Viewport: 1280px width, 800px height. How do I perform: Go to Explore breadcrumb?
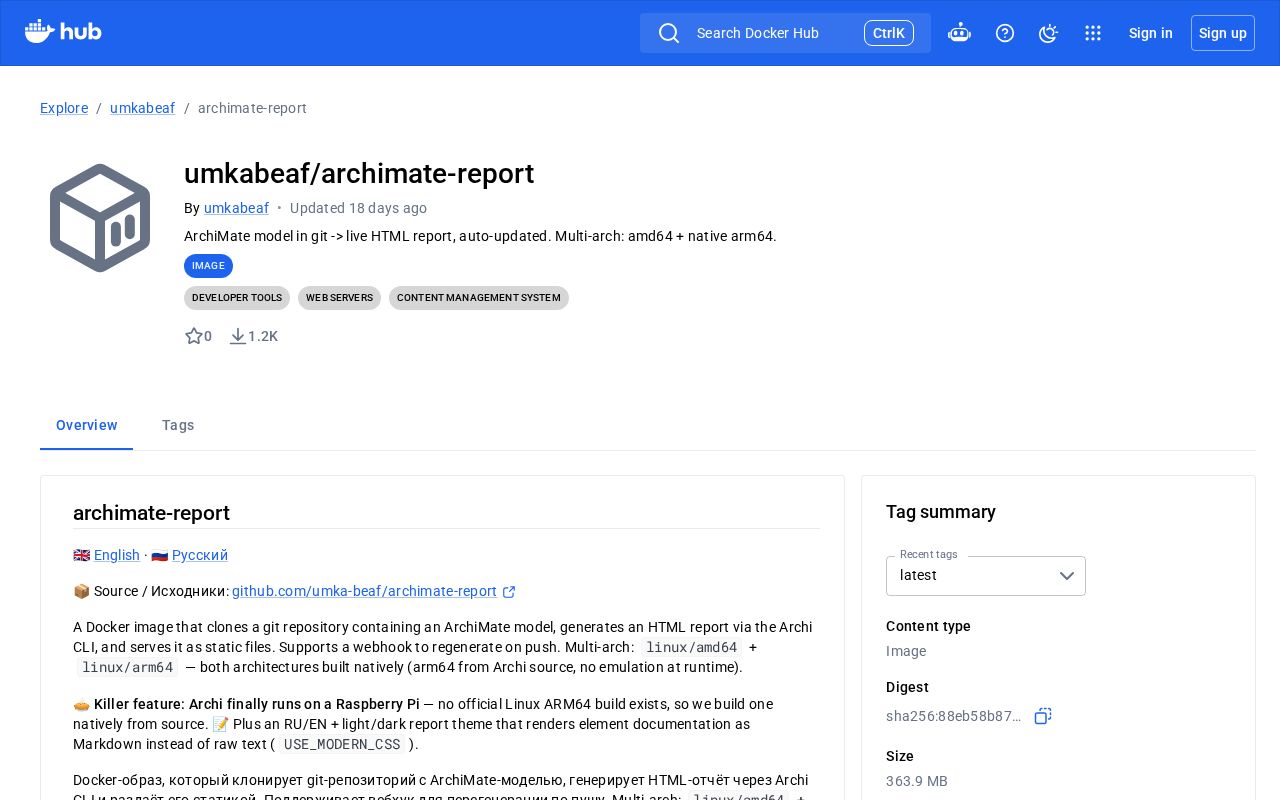click(x=64, y=108)
